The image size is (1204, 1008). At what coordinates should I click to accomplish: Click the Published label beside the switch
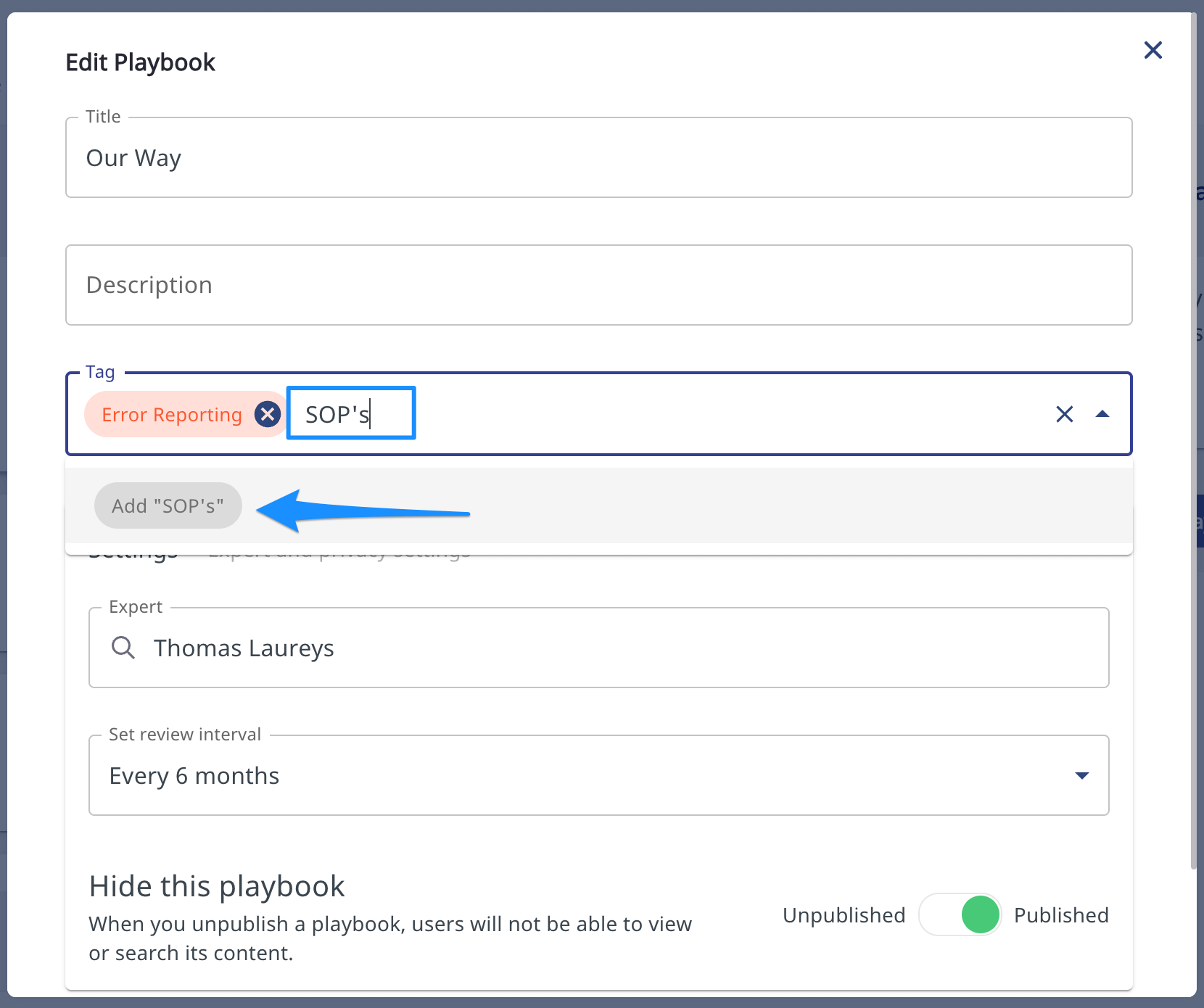pos(1060,915)
